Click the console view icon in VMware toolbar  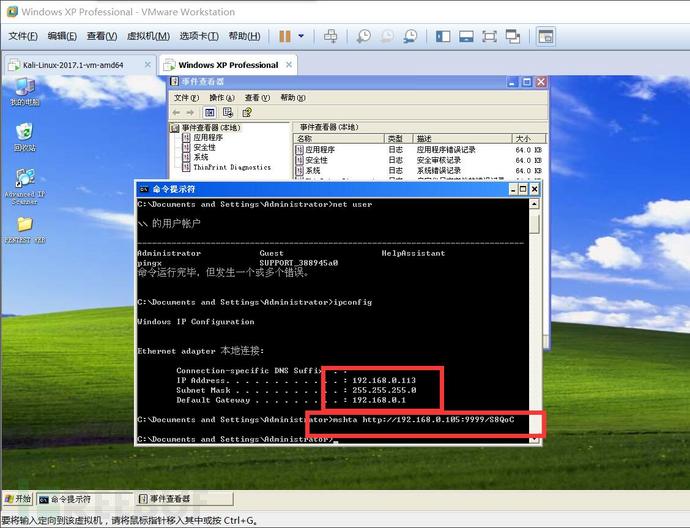coord(546,36)
